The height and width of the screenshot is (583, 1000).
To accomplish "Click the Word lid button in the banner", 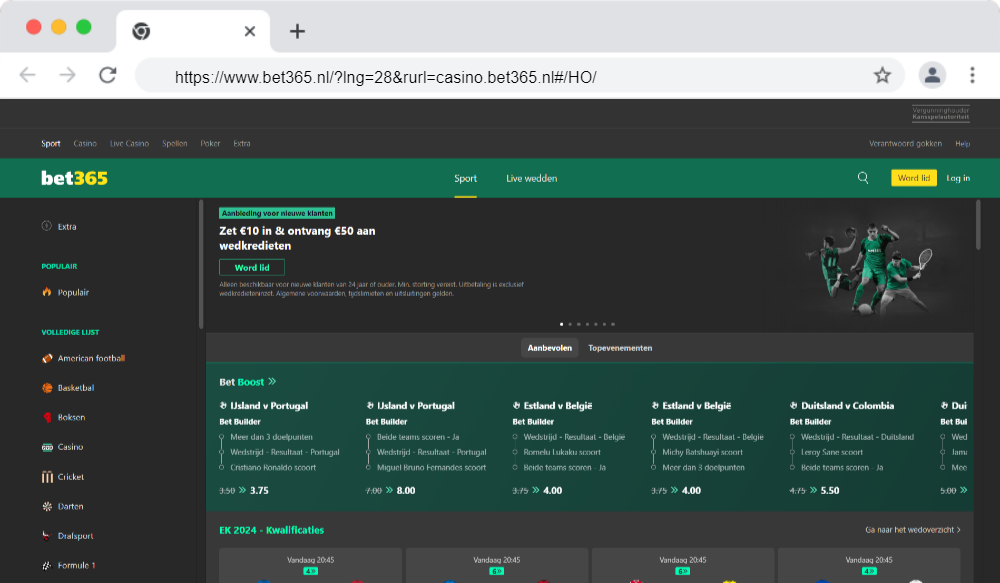I will 252,267.
